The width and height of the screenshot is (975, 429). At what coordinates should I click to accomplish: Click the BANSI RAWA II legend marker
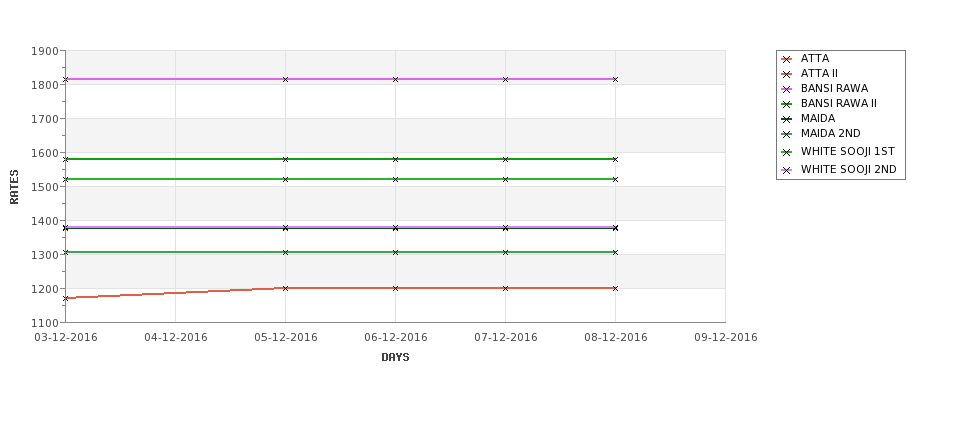pos(786,104)
